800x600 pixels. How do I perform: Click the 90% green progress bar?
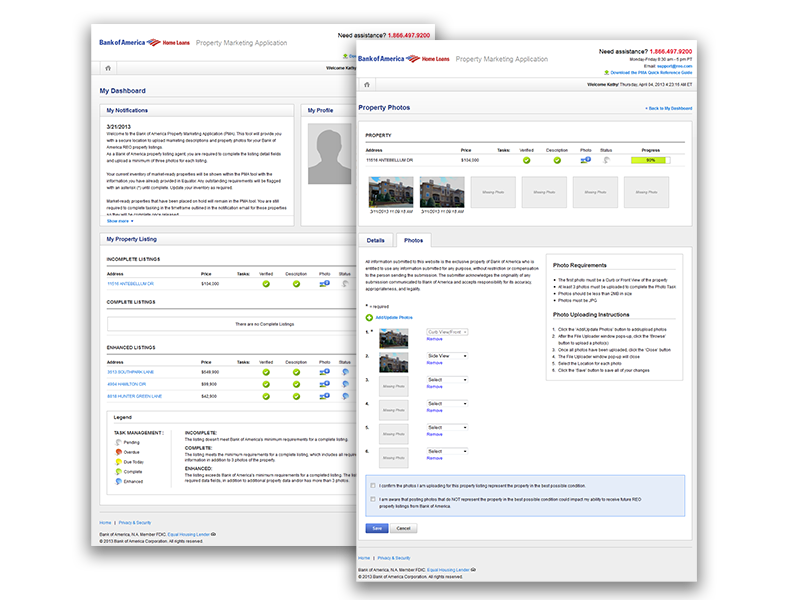coord(650,160)
